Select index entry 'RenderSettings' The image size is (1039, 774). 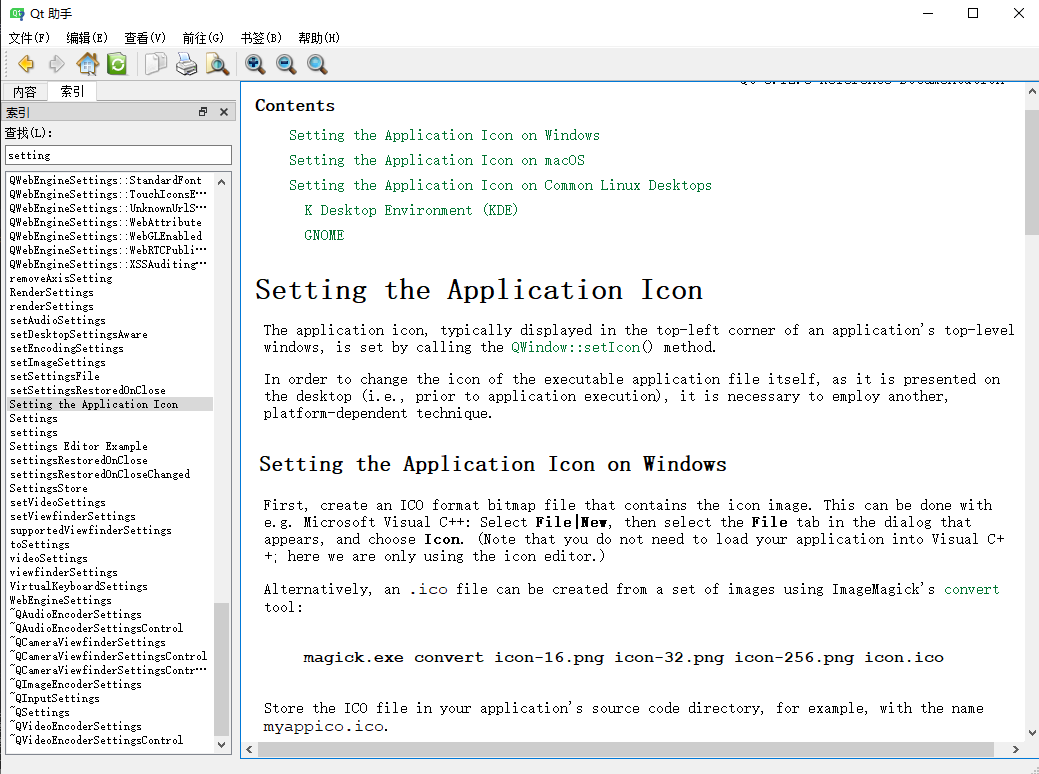(x=110, y=292)
